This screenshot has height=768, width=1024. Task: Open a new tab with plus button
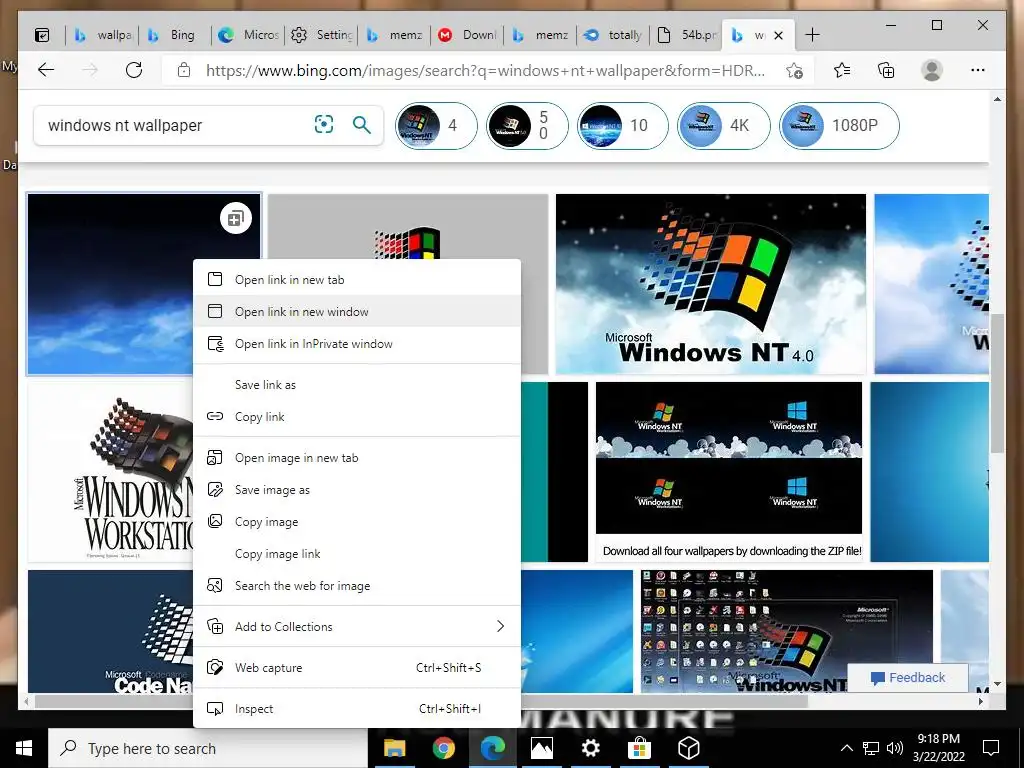812,35
